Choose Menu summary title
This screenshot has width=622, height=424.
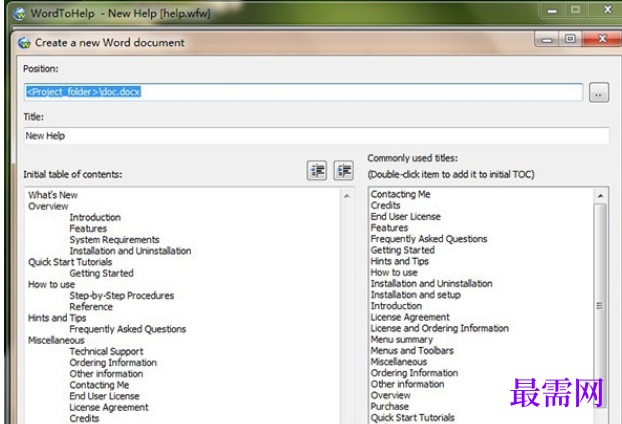[401, 340]
